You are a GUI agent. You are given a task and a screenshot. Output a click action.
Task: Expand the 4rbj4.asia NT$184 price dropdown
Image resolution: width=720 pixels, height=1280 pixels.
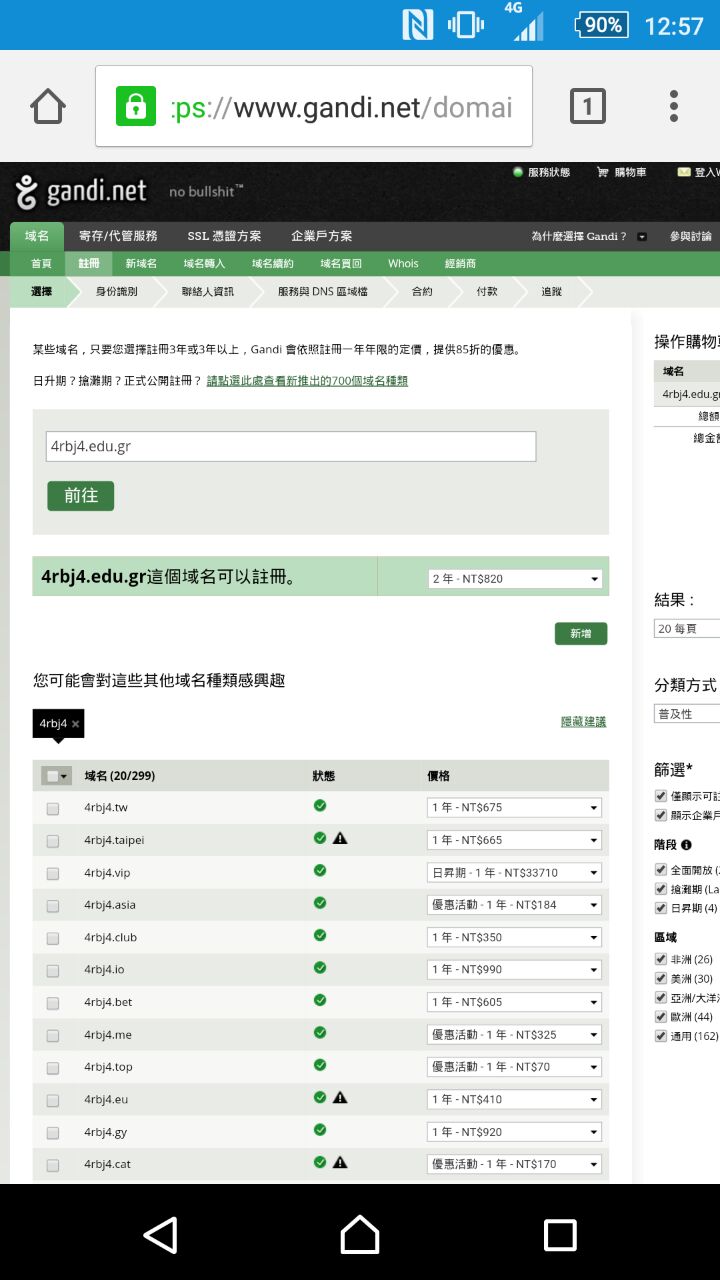pyautogui.click(x=515, y=905)
